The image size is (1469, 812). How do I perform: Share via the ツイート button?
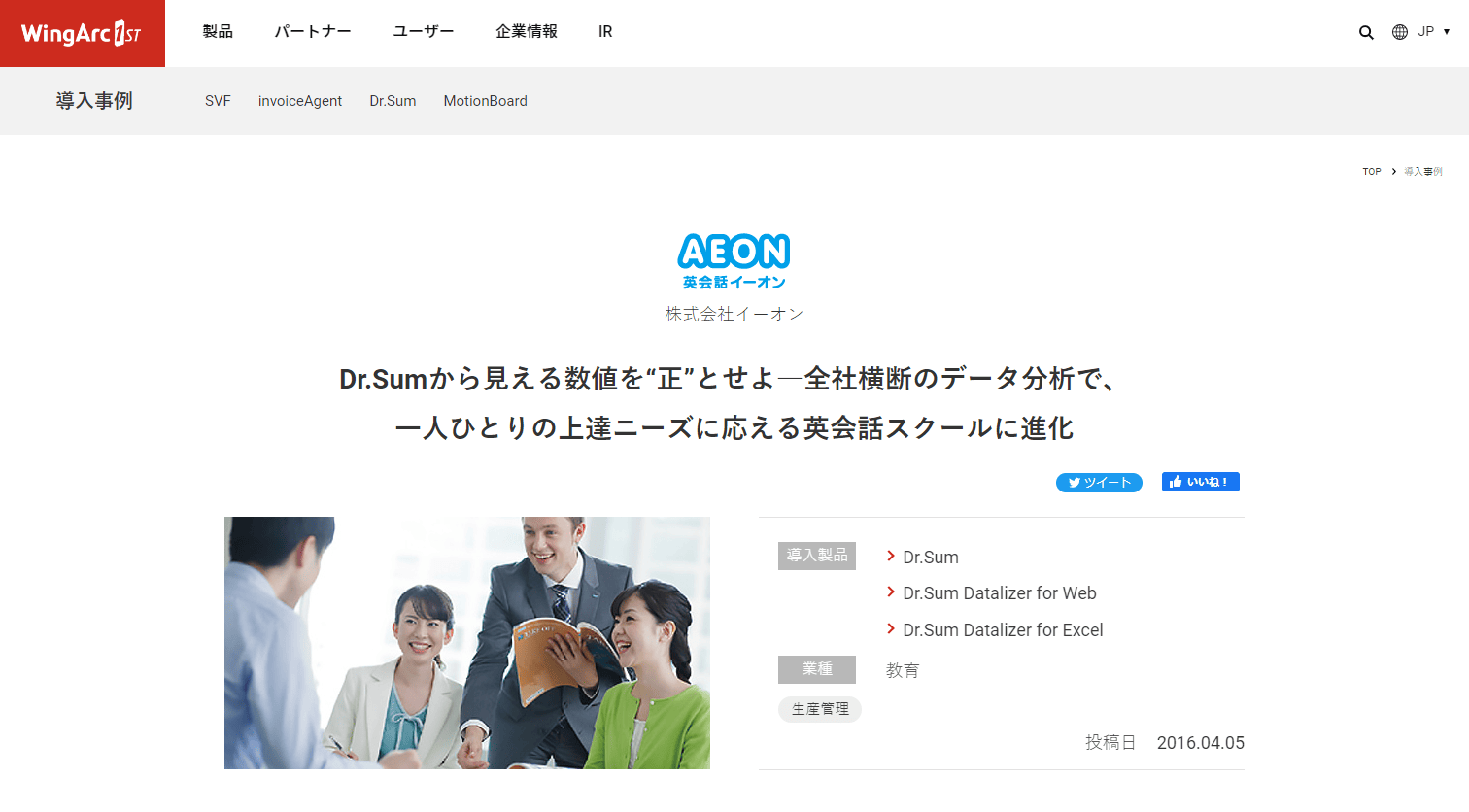click(1099, 483)
